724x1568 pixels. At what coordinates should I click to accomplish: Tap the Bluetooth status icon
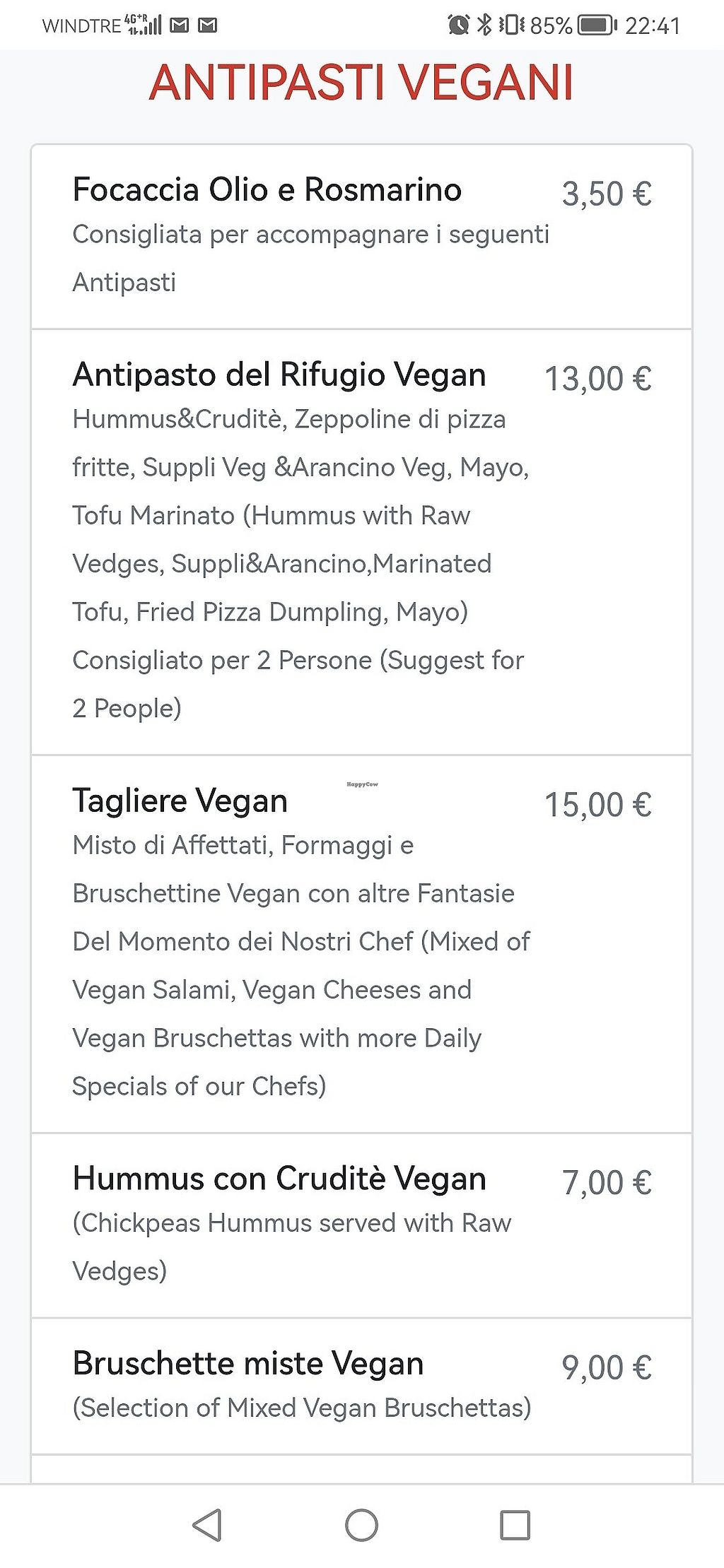pyautogui.click(x=484, y=25)
